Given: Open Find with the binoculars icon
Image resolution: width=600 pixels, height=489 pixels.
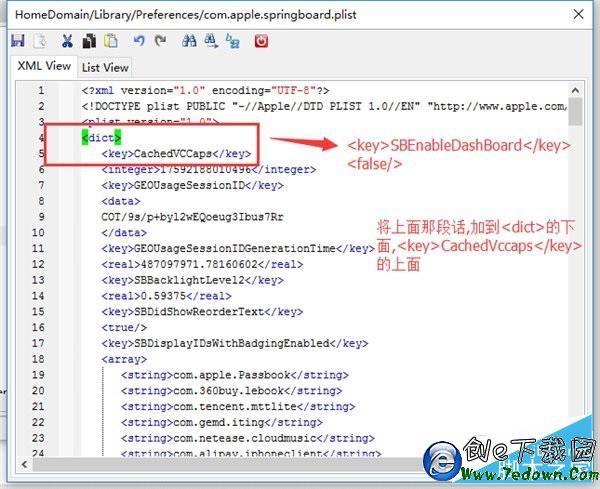Looking at the screenshot, I should point(189,41).
